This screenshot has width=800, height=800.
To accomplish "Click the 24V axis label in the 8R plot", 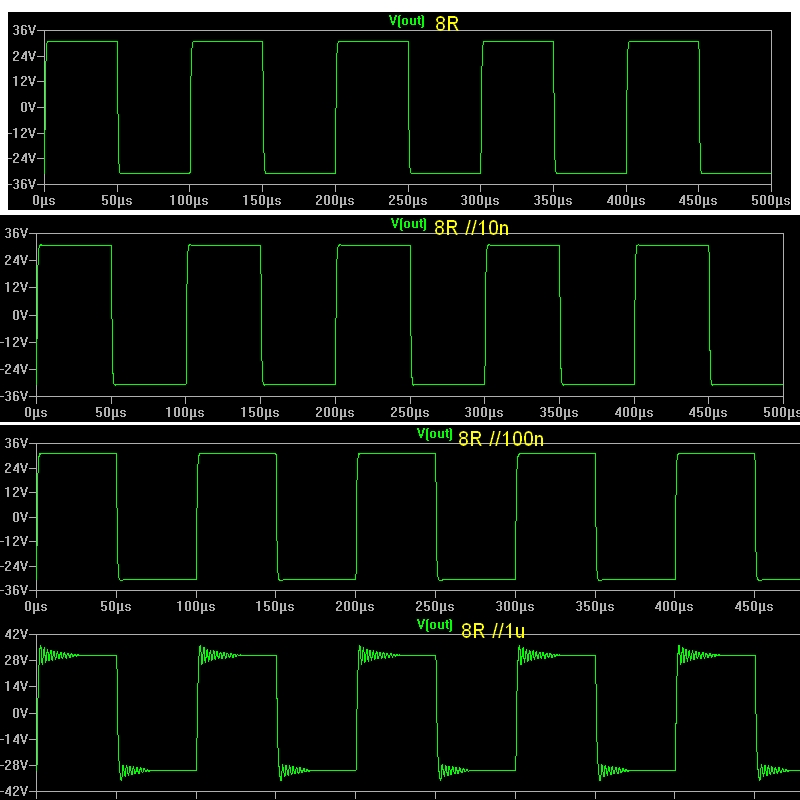I will click(x=24, y=56).
